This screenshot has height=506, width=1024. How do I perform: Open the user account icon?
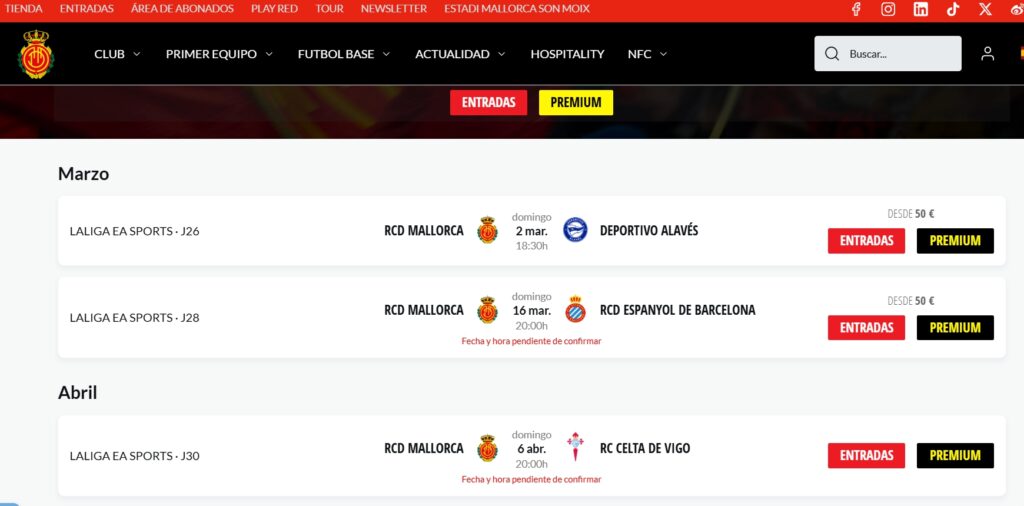pos(987,54)
